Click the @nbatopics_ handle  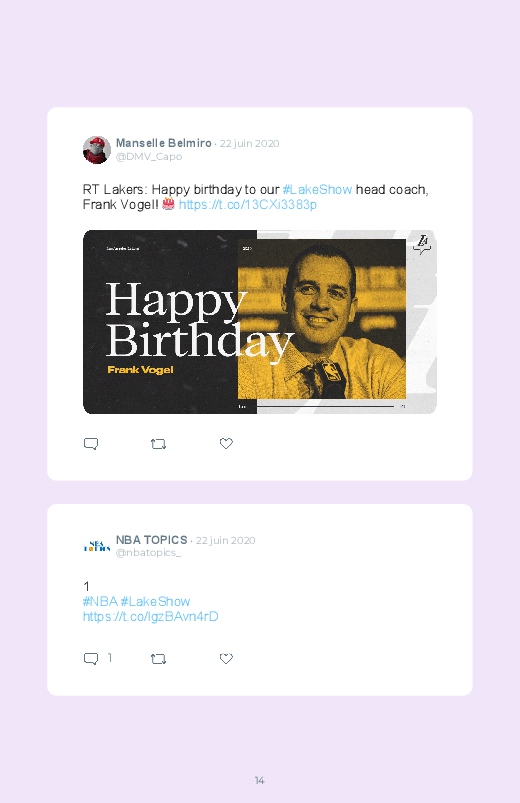(x=148, y=553)
